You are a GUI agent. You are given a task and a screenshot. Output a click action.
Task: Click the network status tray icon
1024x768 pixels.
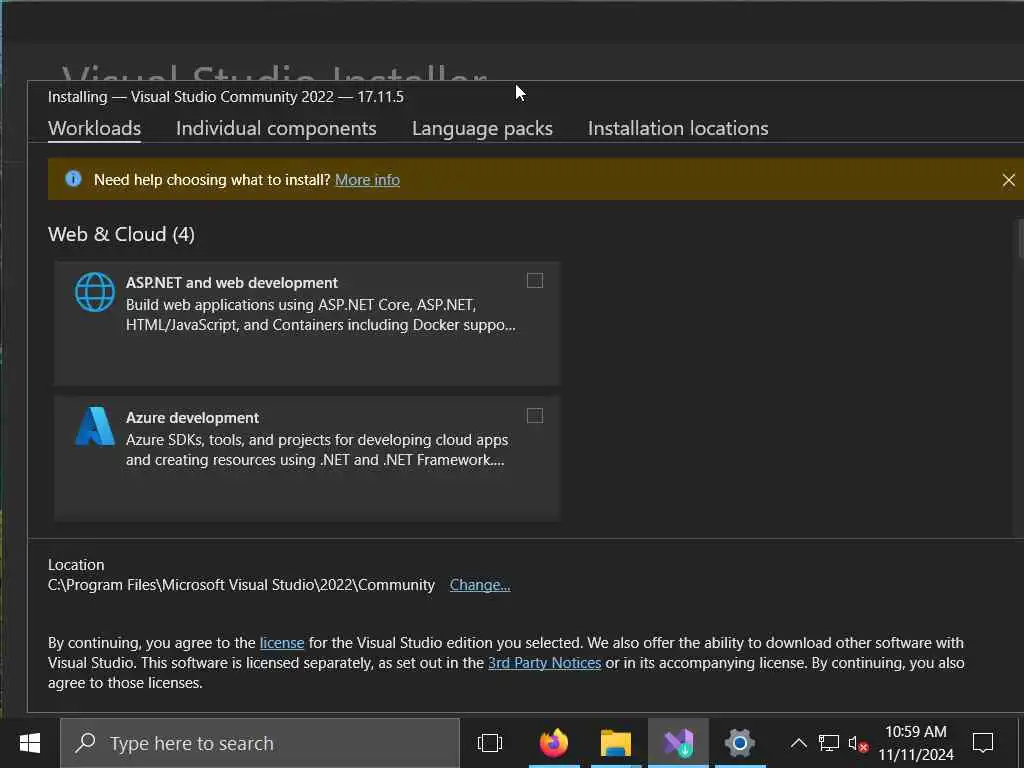pyautogui.click(x=828, y=743)
